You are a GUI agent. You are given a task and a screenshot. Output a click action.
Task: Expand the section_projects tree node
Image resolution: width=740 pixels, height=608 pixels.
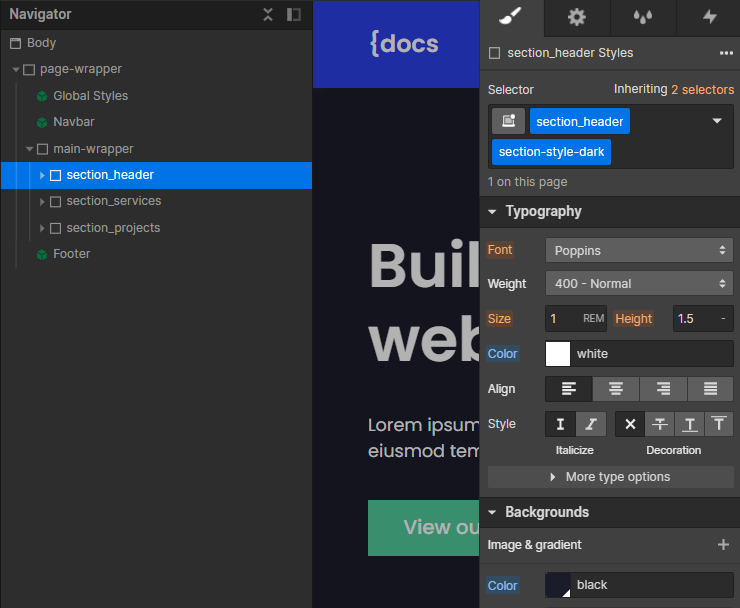[42, 228]
